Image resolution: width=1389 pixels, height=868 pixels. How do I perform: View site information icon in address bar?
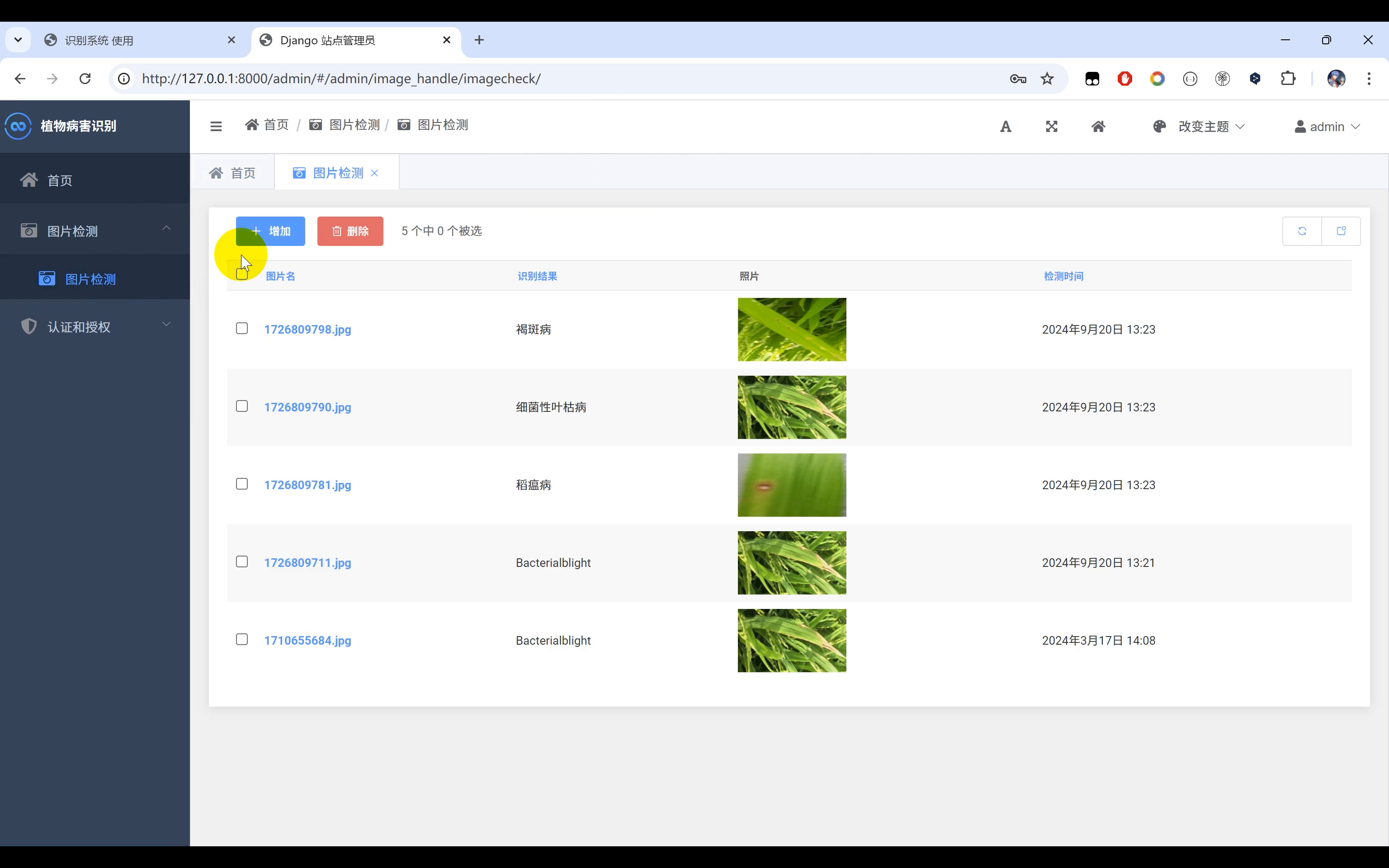coord(124,79)
